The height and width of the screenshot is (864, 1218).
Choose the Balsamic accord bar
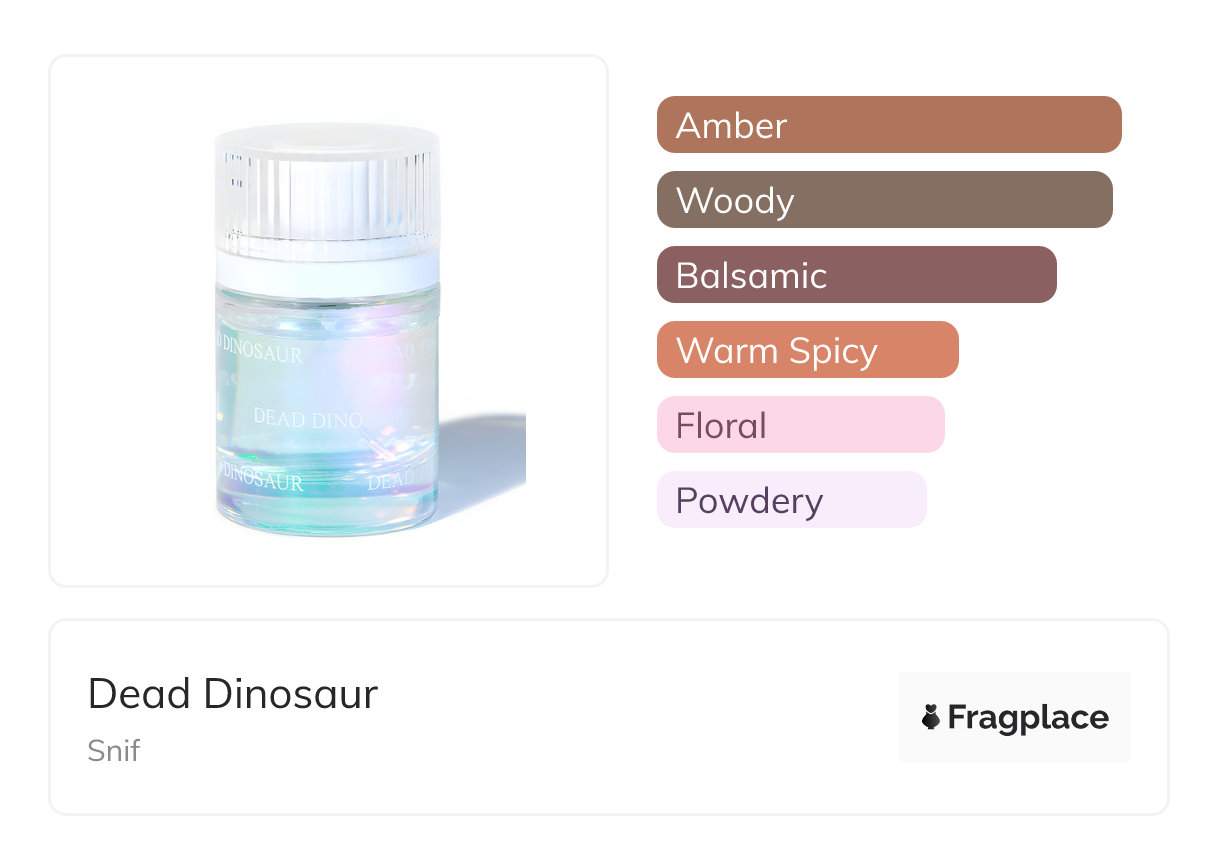[856, 275]
